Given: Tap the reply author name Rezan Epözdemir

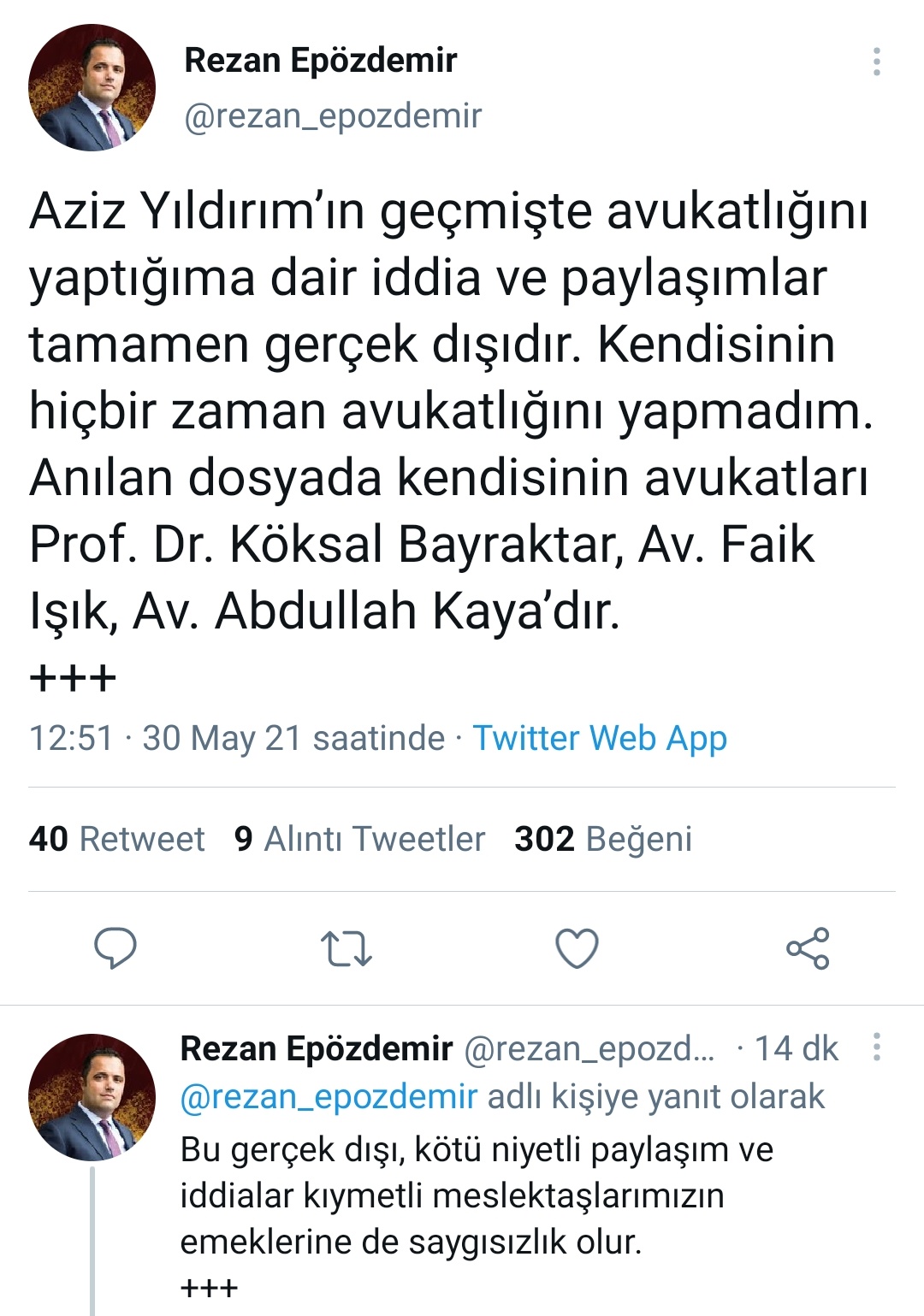Looking at the screenshot, I should (x=317, y=1048).
